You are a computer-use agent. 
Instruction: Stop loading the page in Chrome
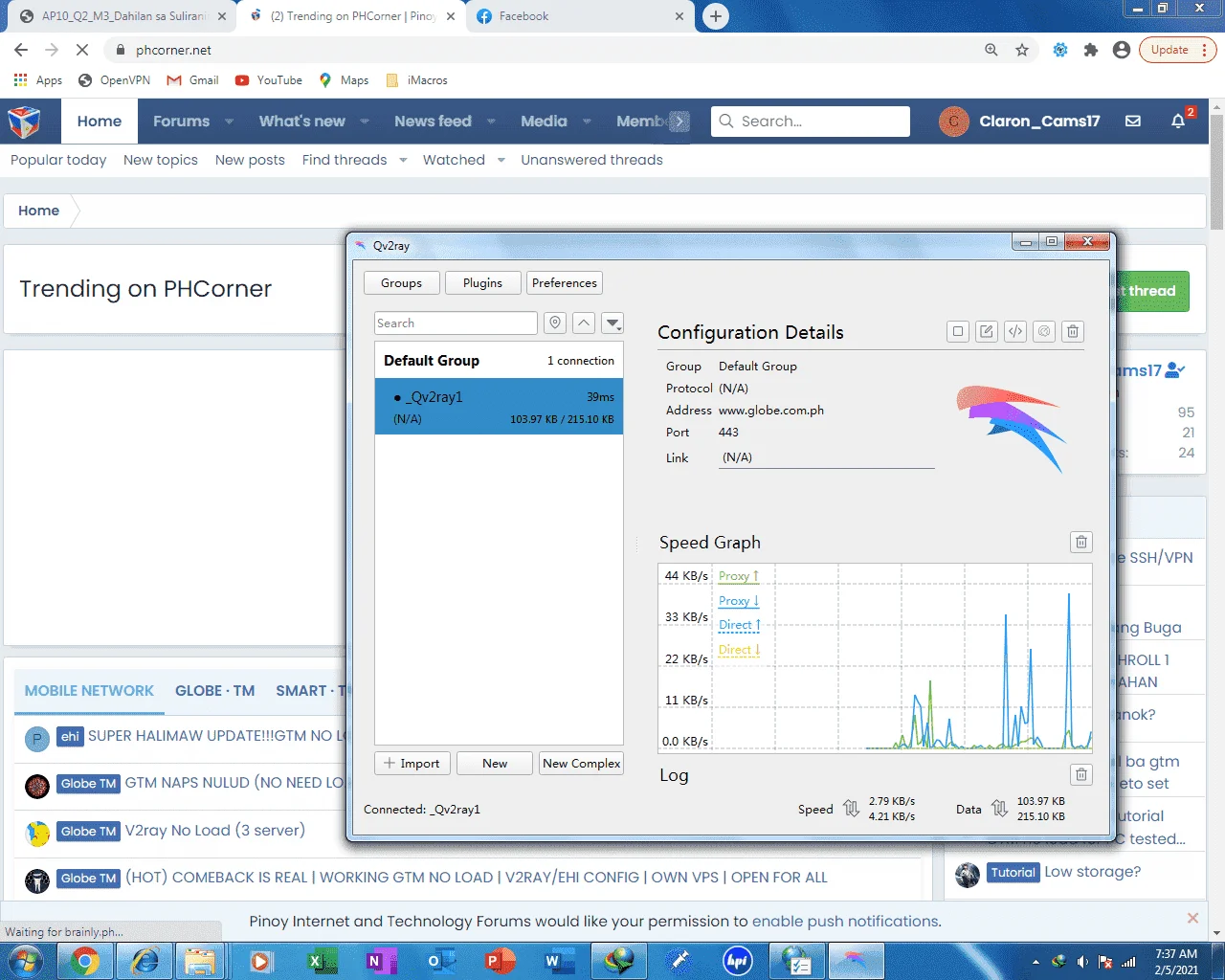[82, 50]
